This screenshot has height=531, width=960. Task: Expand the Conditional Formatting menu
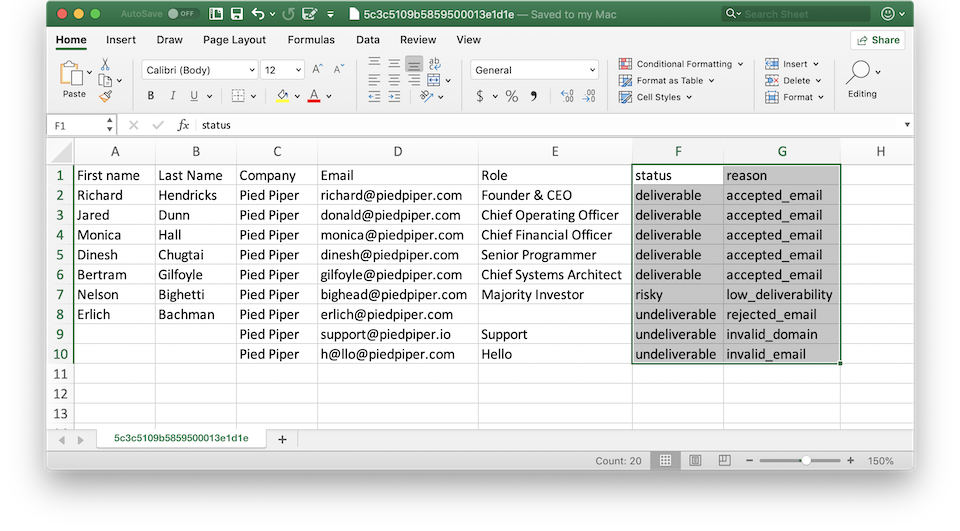681,64
